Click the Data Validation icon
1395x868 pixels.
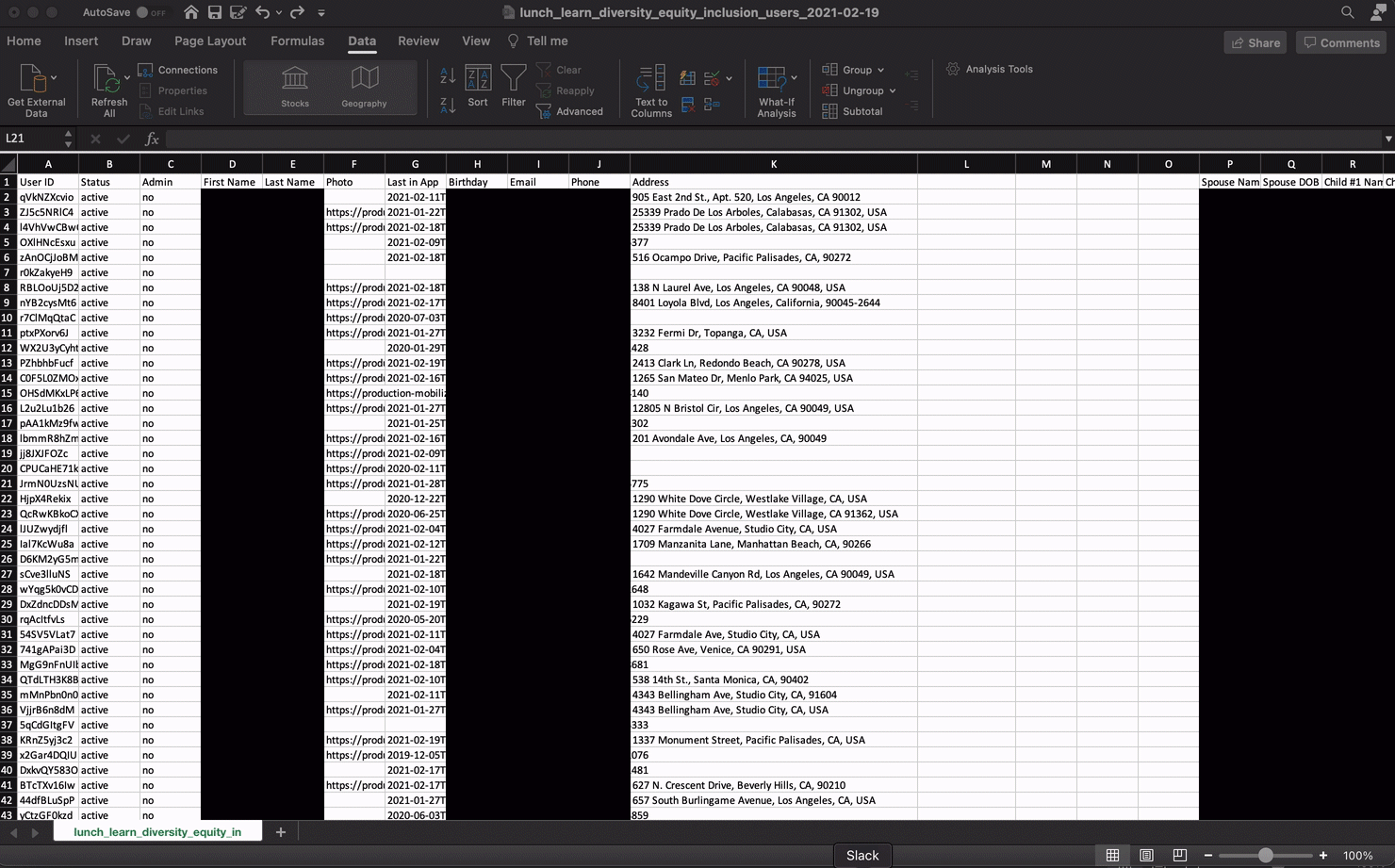pos(712,78)
